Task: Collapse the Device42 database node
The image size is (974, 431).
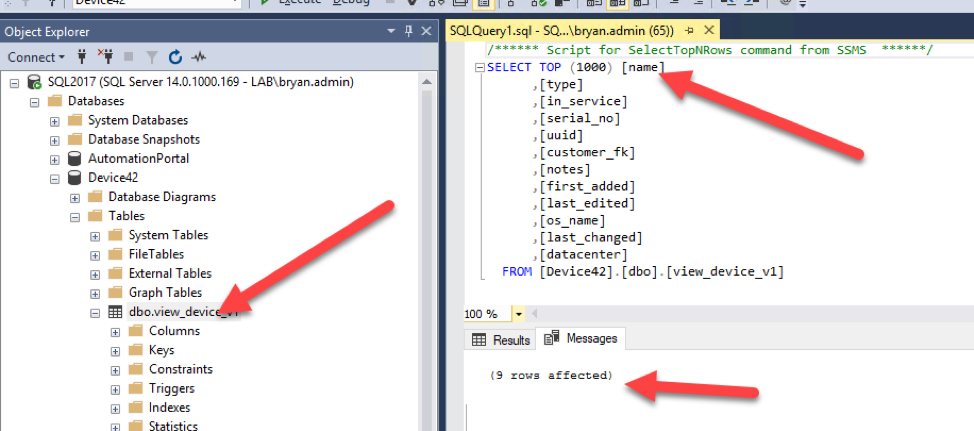Action: click(55, 178)
